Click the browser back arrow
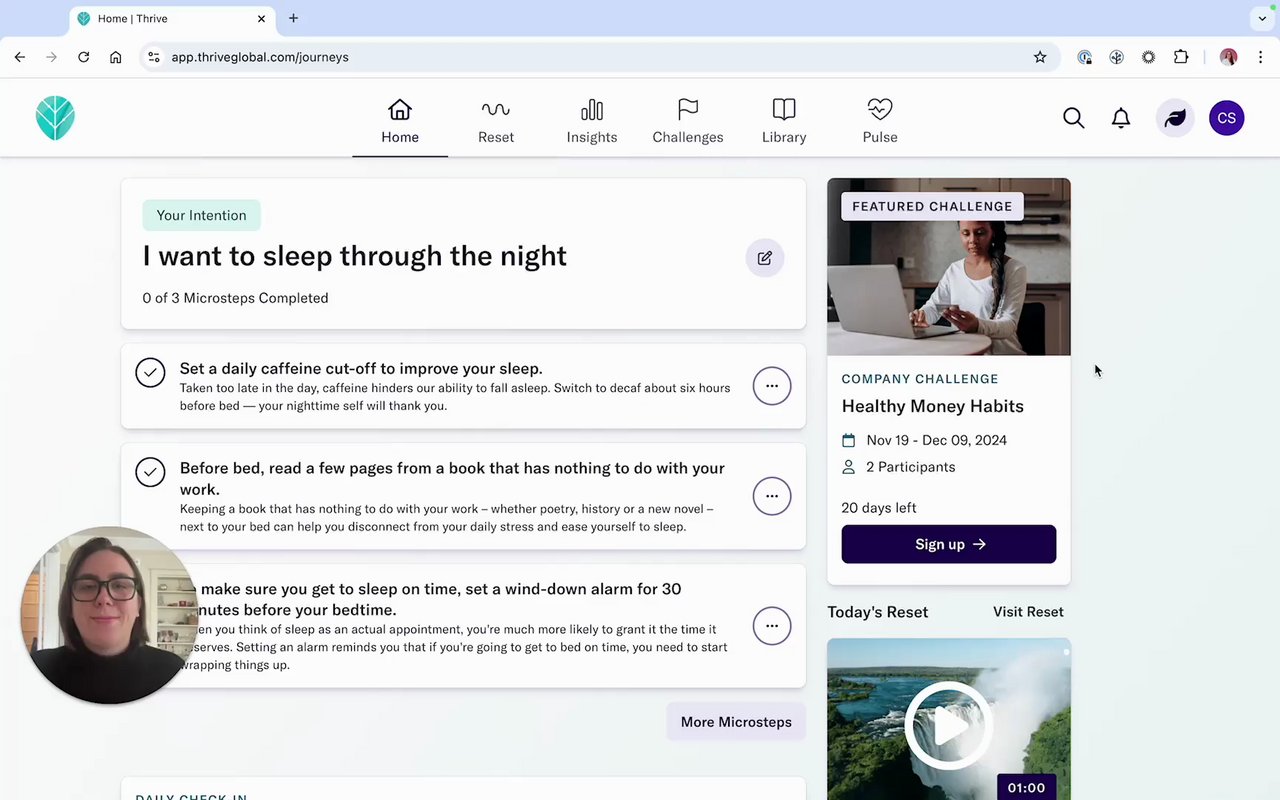Viewport: 1280px width, 800px height. click(20, 57)
